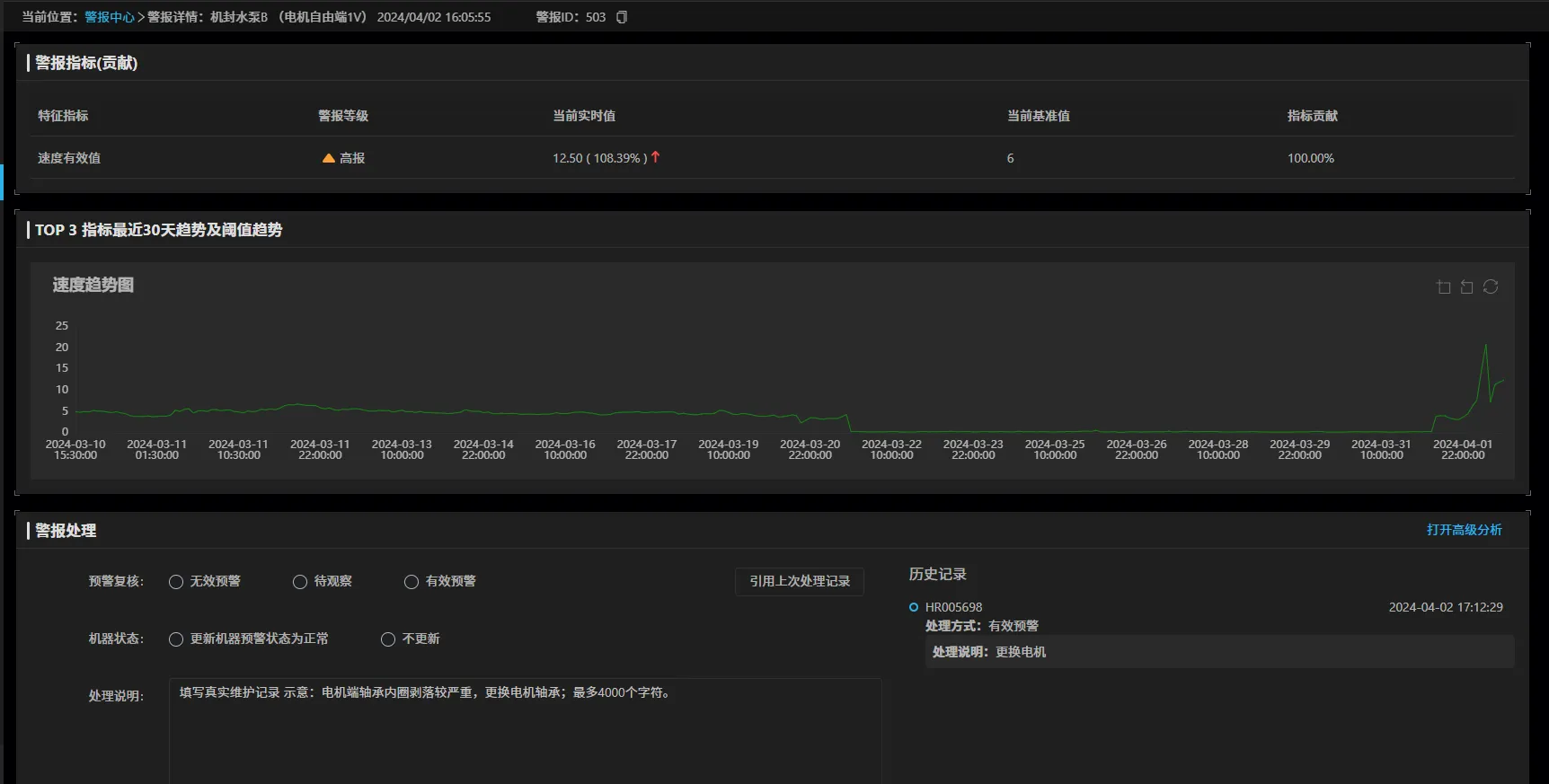Open 打开高级分析 advanced analysis link

1464,530
